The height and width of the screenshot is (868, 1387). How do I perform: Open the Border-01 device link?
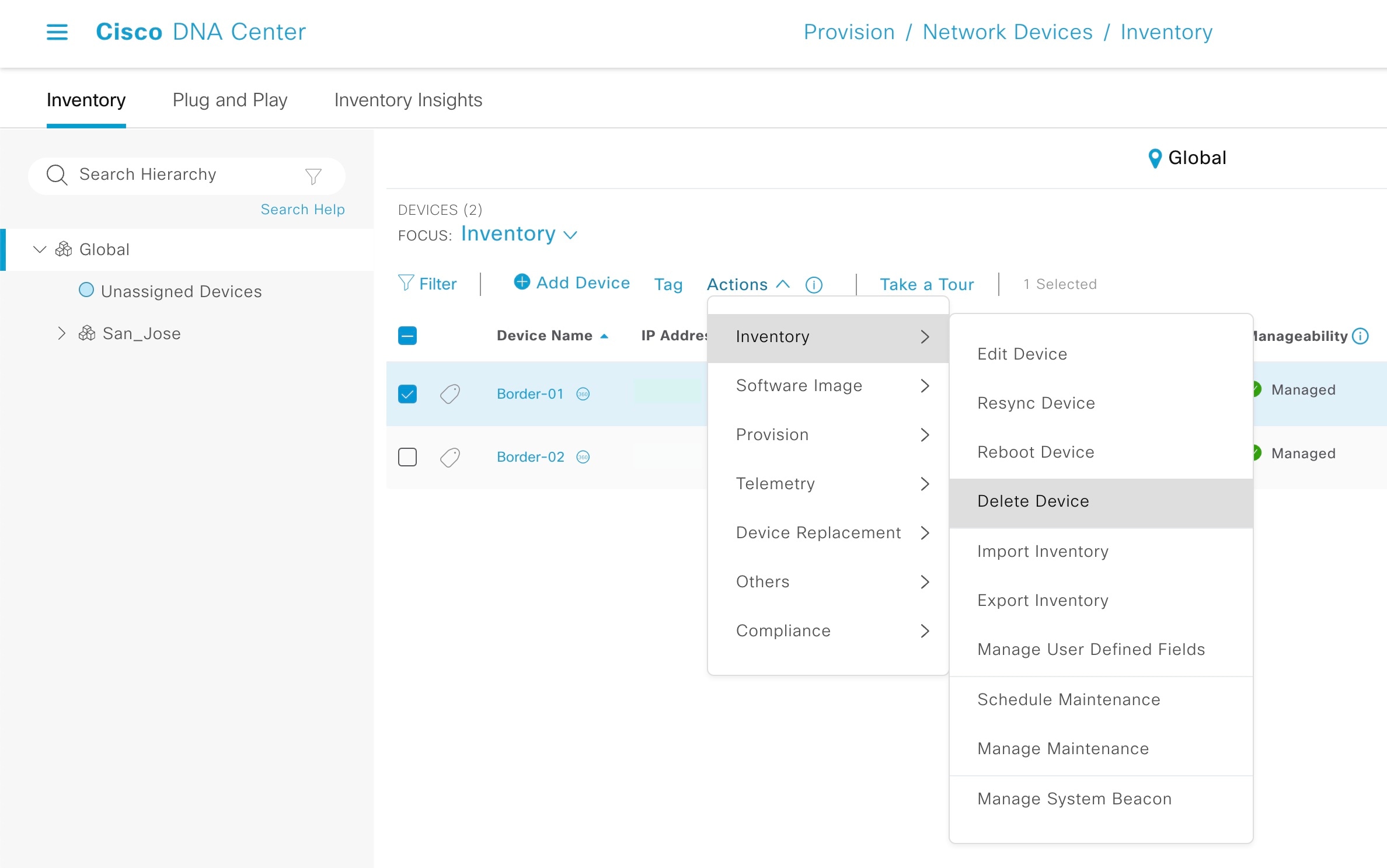(x=530, y=394)
